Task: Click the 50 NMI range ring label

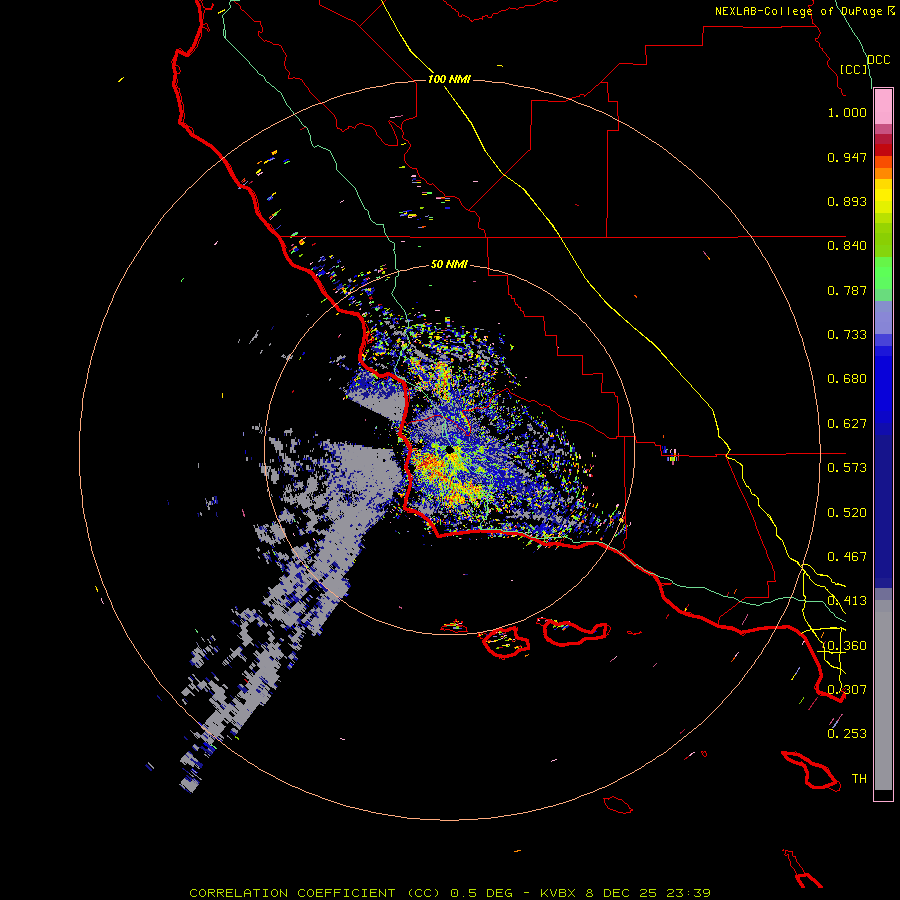Action: [x=449, y=265]
